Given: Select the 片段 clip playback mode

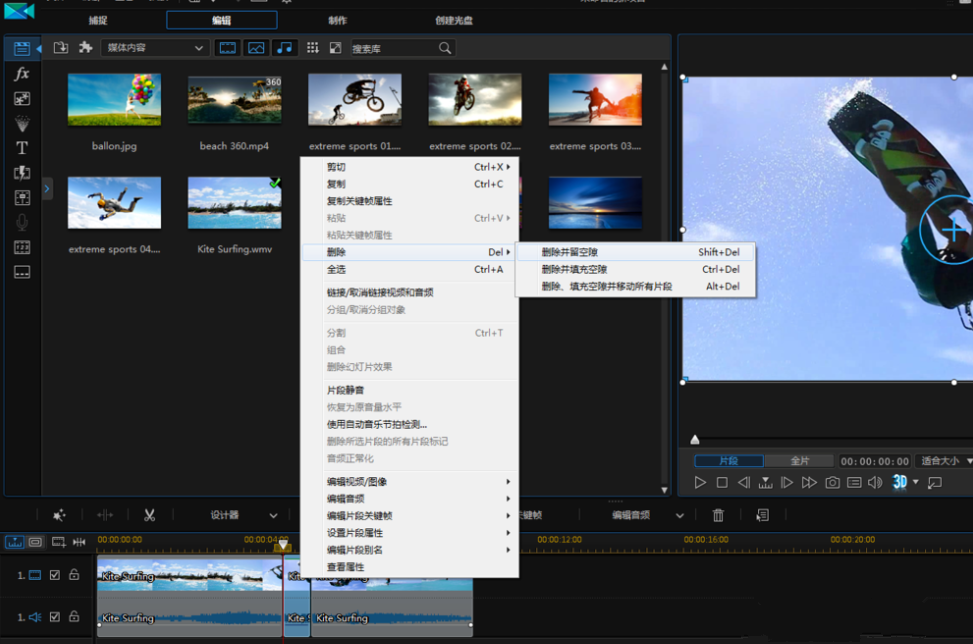Looking at the screenshot, I should click(x=728, y=460).
